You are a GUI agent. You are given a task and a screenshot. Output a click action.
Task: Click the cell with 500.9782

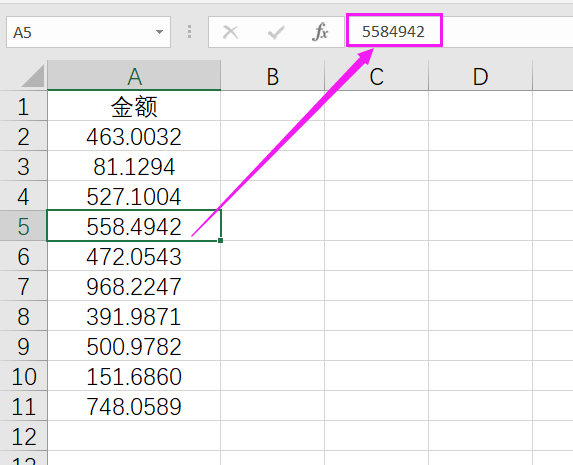pyautogui.click(x=134, y=346)
